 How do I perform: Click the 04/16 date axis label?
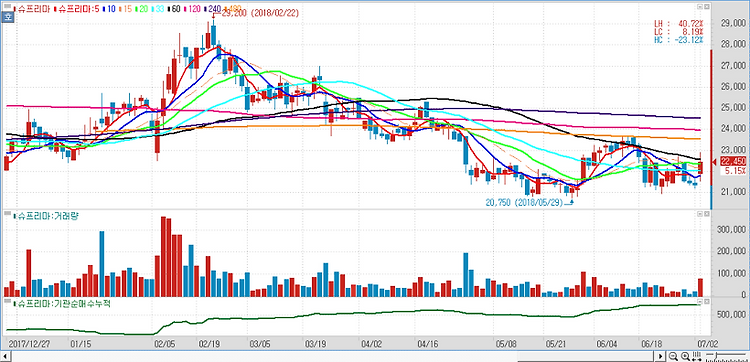(428, 343)
